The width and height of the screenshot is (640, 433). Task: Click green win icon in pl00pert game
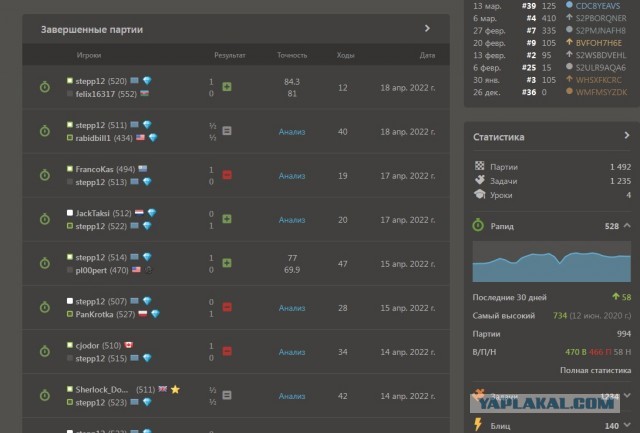point(227,263)
